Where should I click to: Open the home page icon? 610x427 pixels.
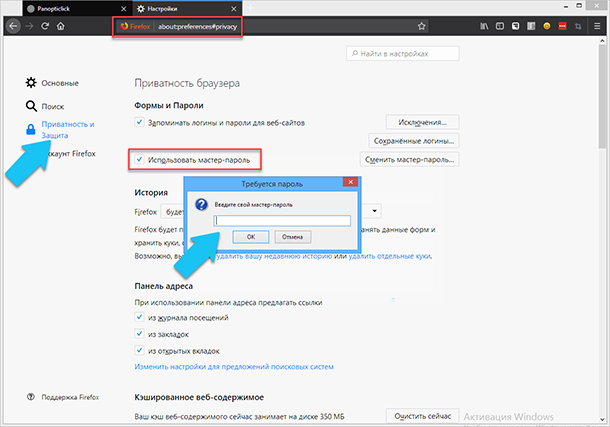click(x=61, y=26)
